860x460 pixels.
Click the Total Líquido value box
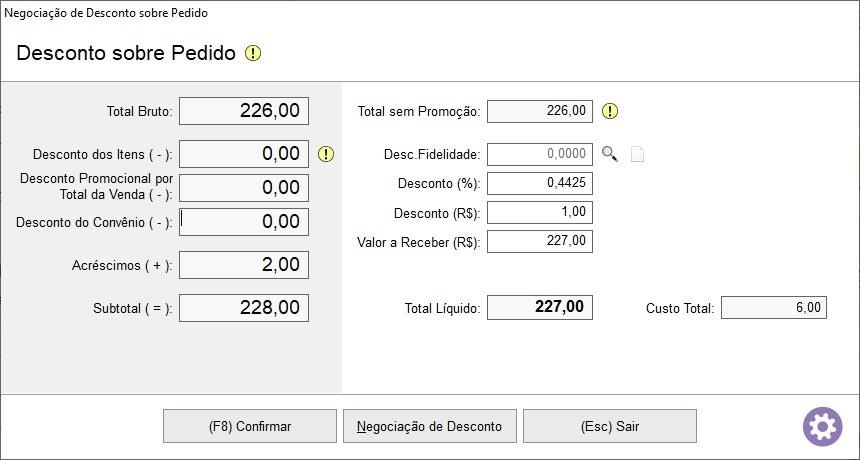pos(540,307)
